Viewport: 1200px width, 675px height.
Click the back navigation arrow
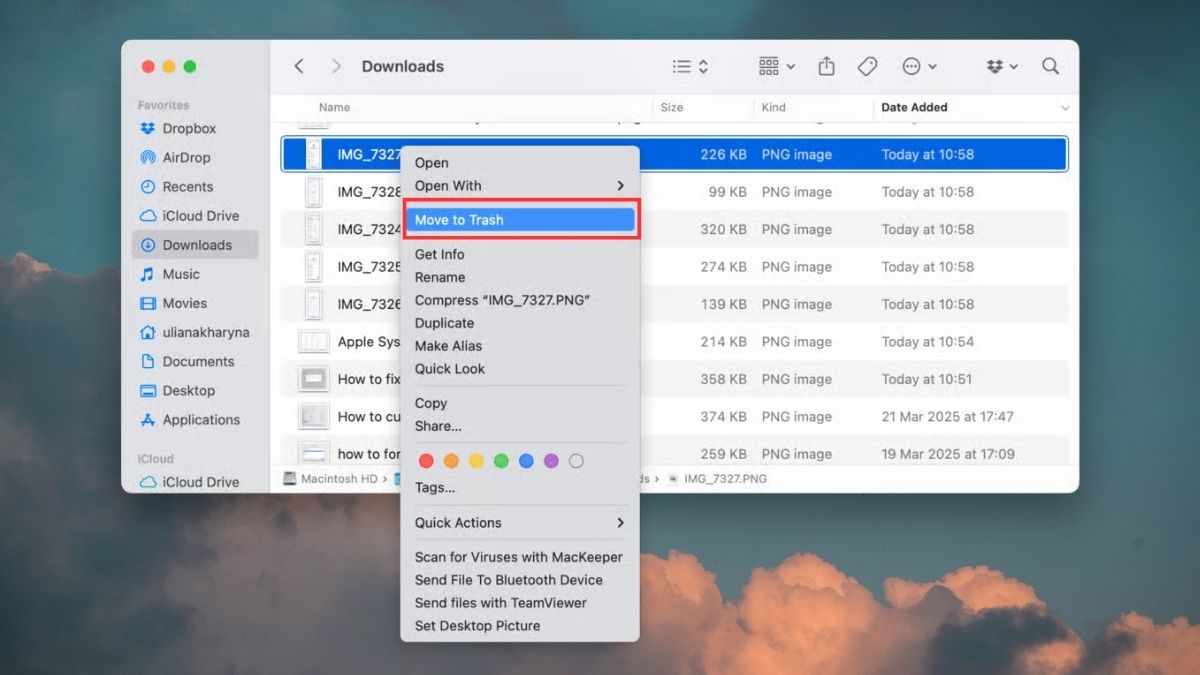click(x=298, y=66)
